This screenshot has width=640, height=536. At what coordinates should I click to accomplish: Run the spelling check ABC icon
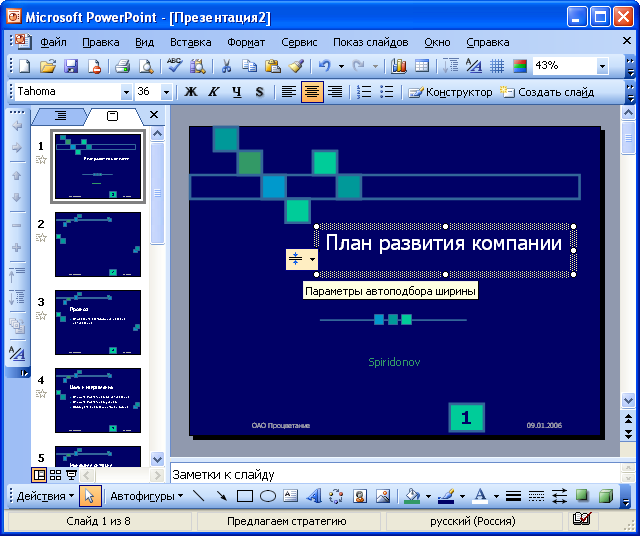[x=174, y=66]
